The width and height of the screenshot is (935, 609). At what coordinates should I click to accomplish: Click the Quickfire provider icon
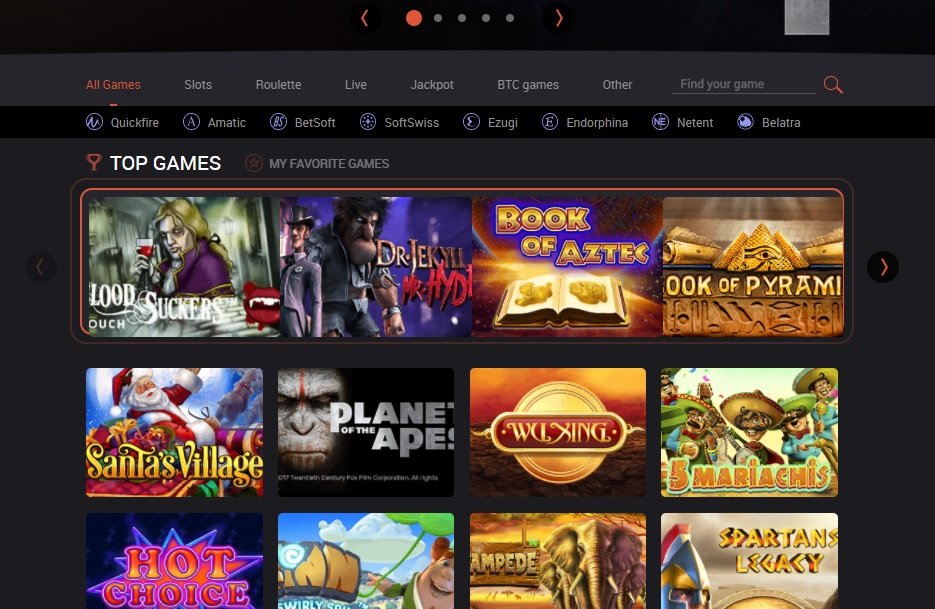tap(94, 122)
